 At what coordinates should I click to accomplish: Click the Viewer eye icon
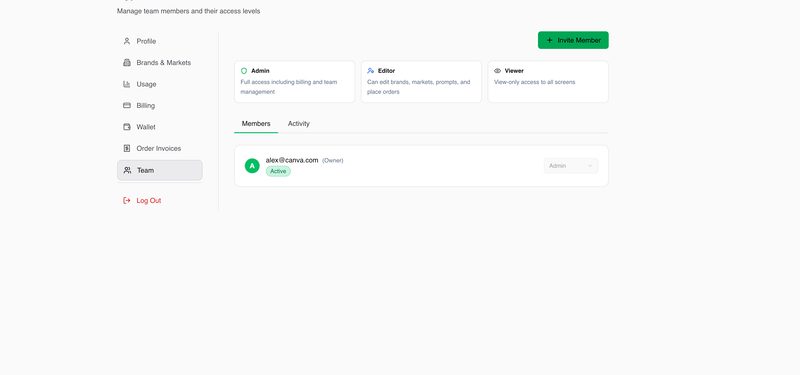497,71
